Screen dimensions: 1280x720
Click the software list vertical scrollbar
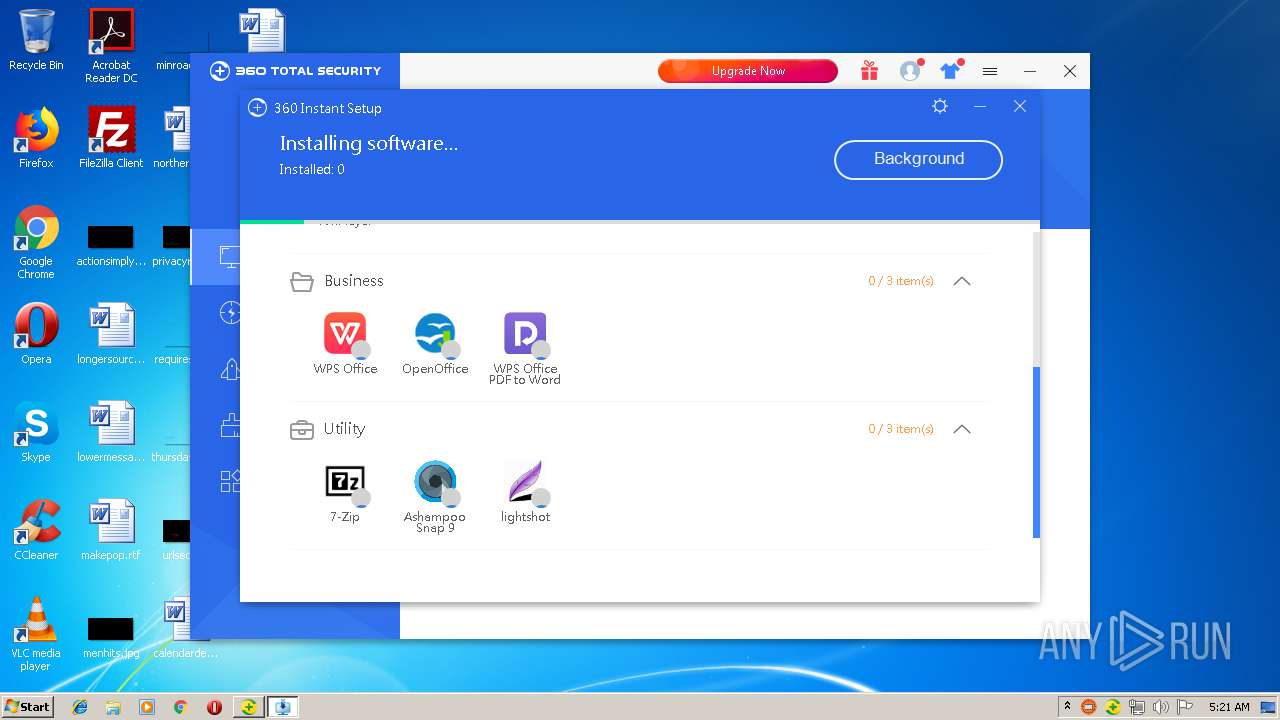pyautogui.click(x=1036, y=452)
